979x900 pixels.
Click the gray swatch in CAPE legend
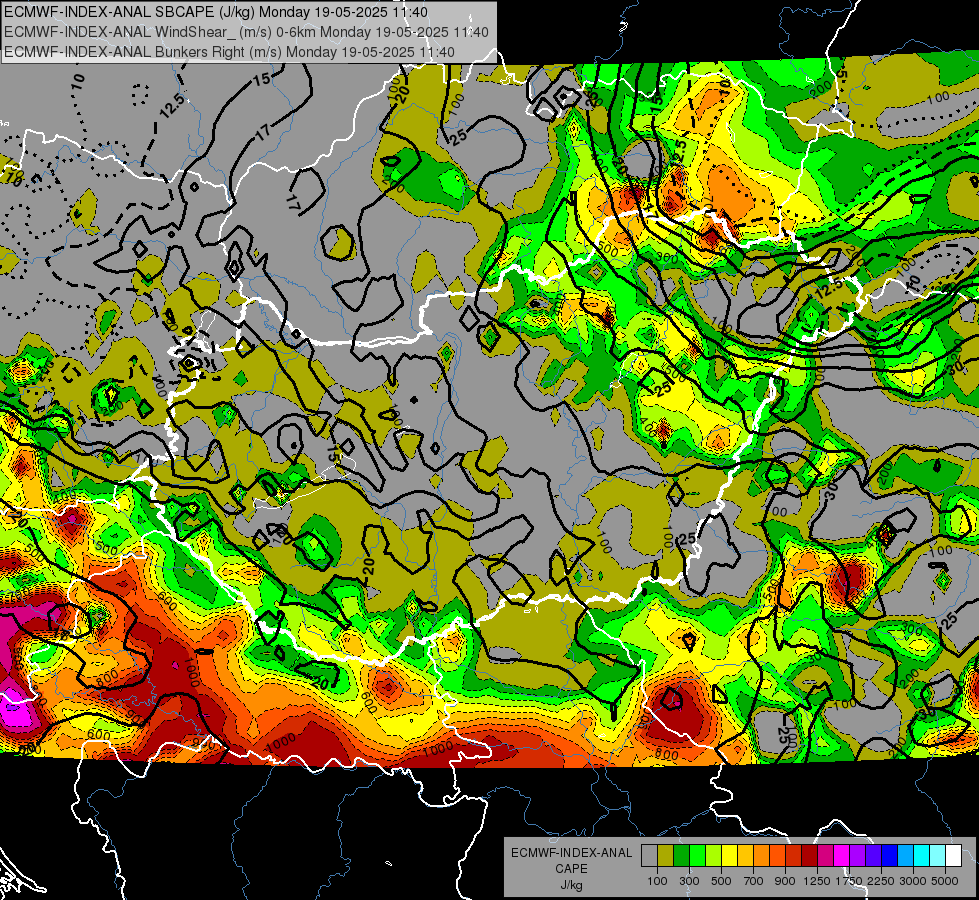coord(649,855)
